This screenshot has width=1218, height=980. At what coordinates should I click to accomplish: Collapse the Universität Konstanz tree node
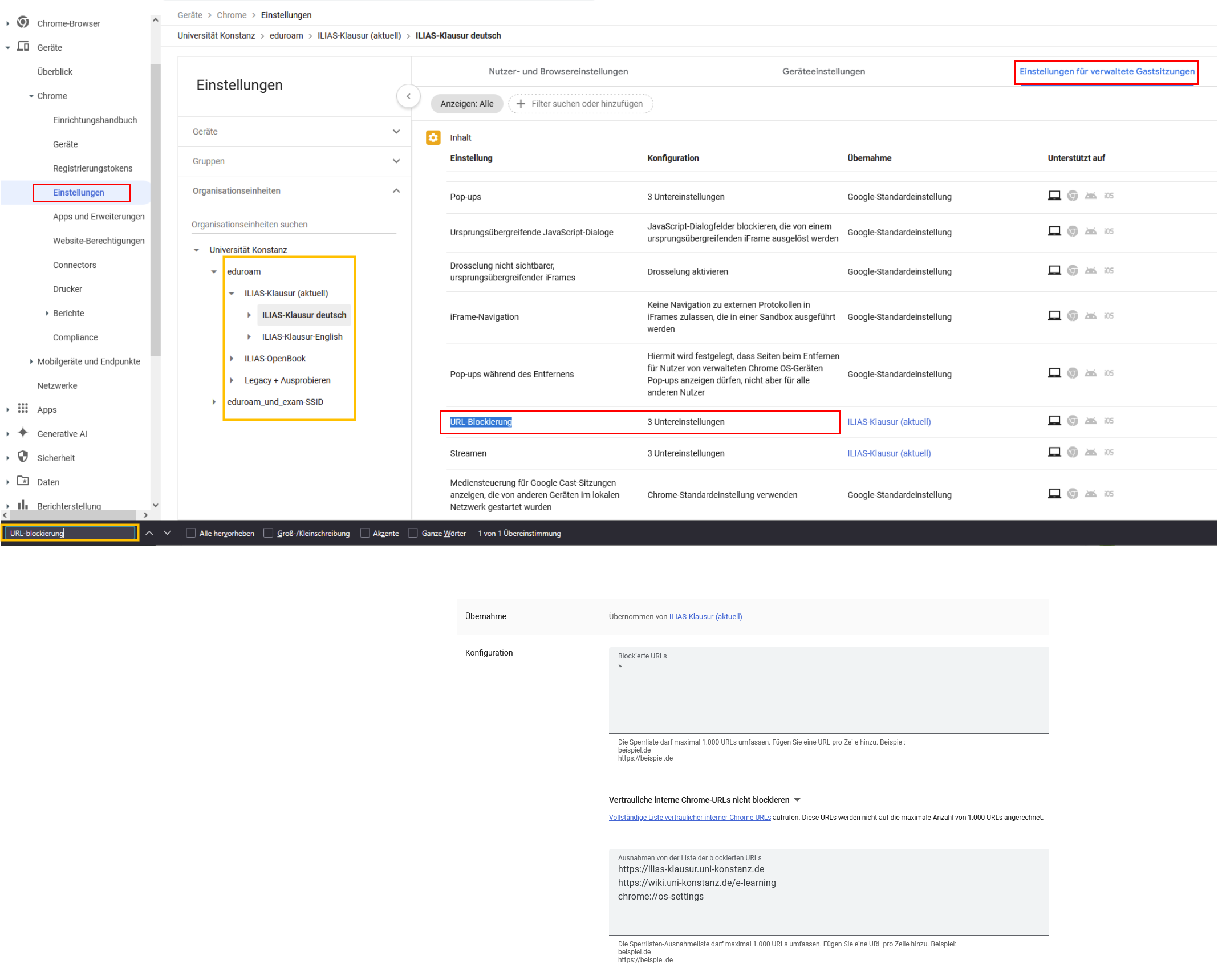(x=197, y=250)
